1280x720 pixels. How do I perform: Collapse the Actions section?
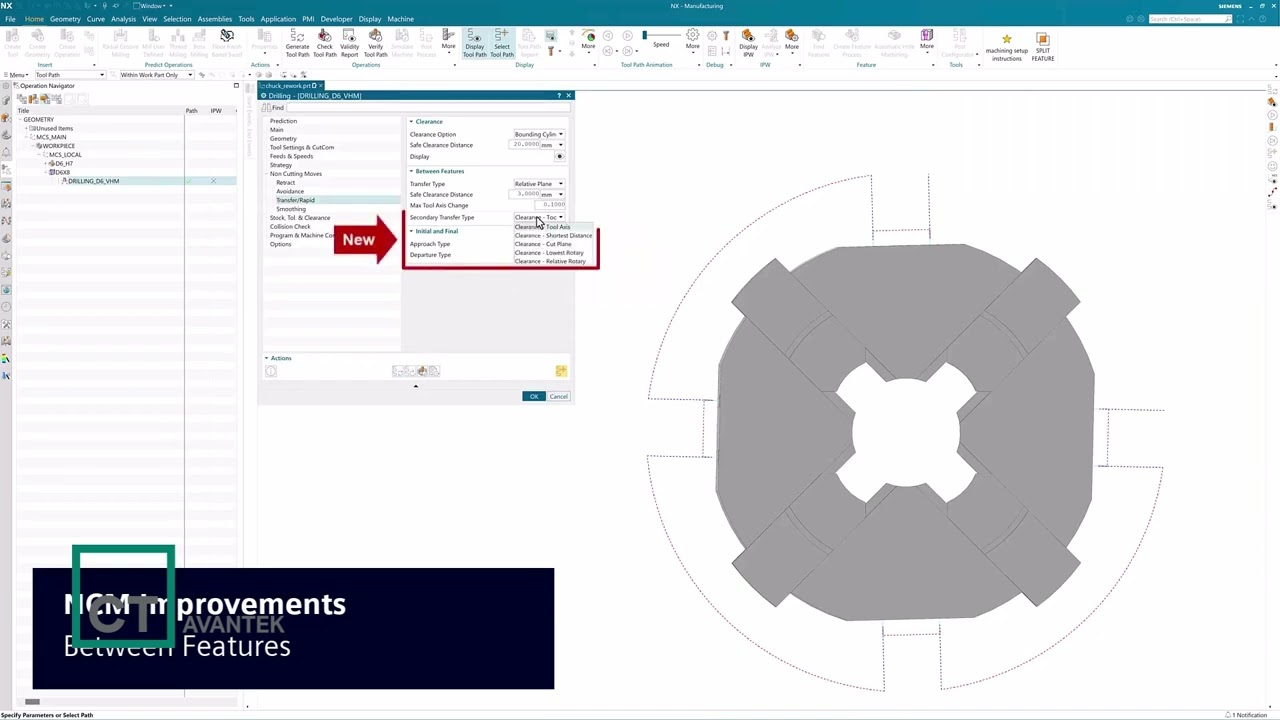(266, 358)
